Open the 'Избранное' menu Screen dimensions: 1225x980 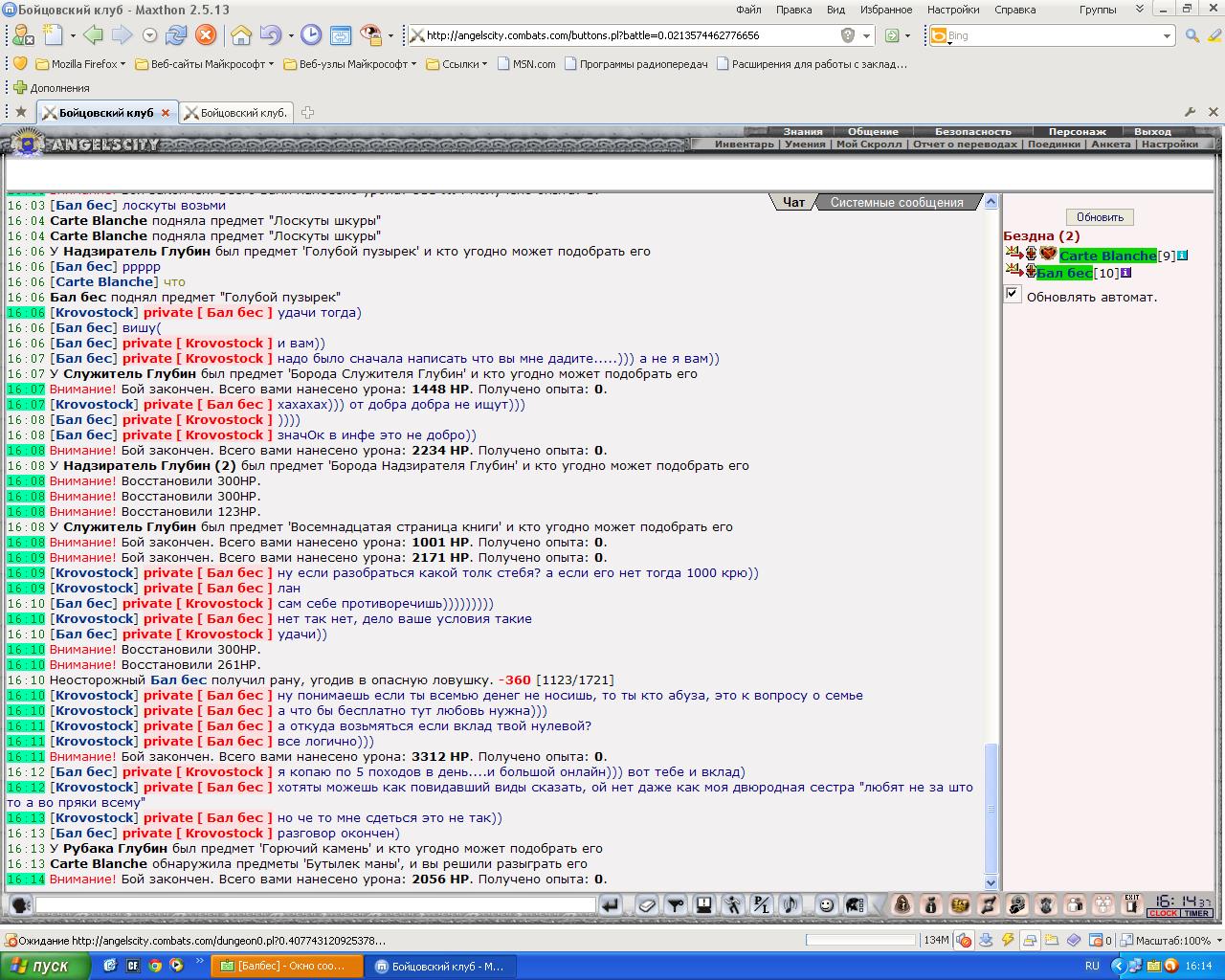(x=886, y=10)
